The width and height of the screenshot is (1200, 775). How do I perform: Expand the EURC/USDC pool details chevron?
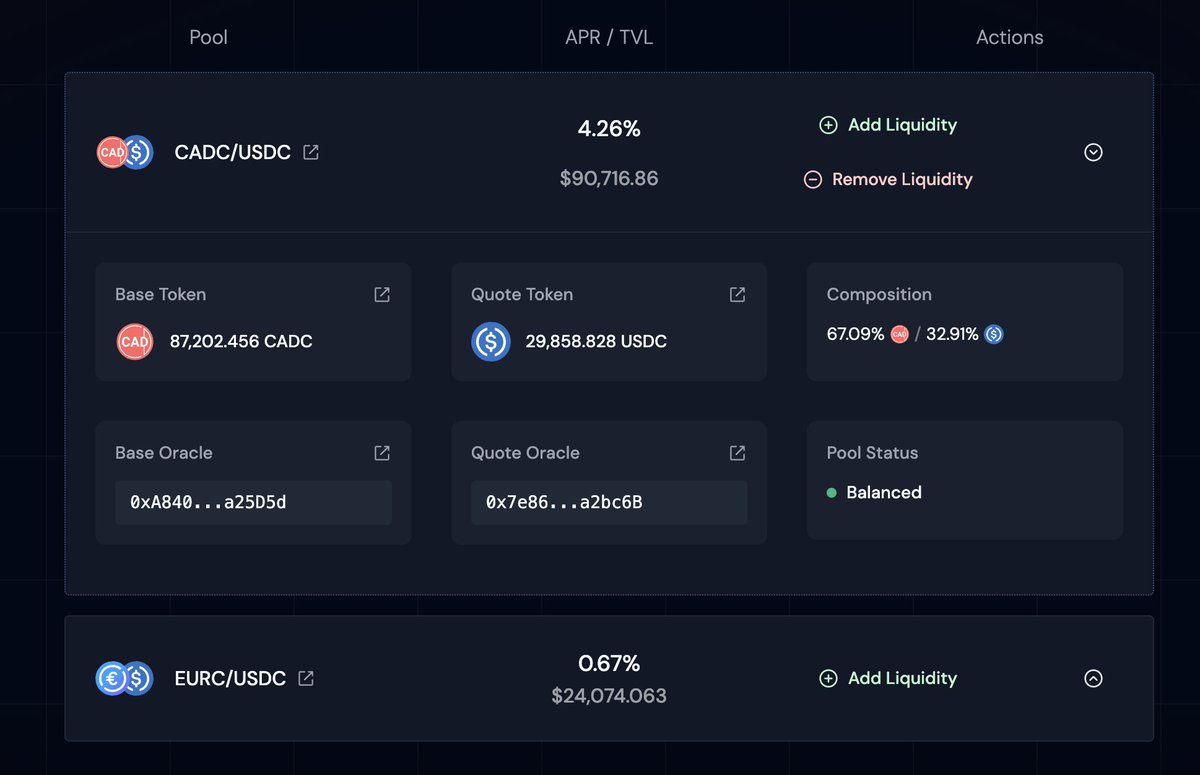[x=1093, y=678]
